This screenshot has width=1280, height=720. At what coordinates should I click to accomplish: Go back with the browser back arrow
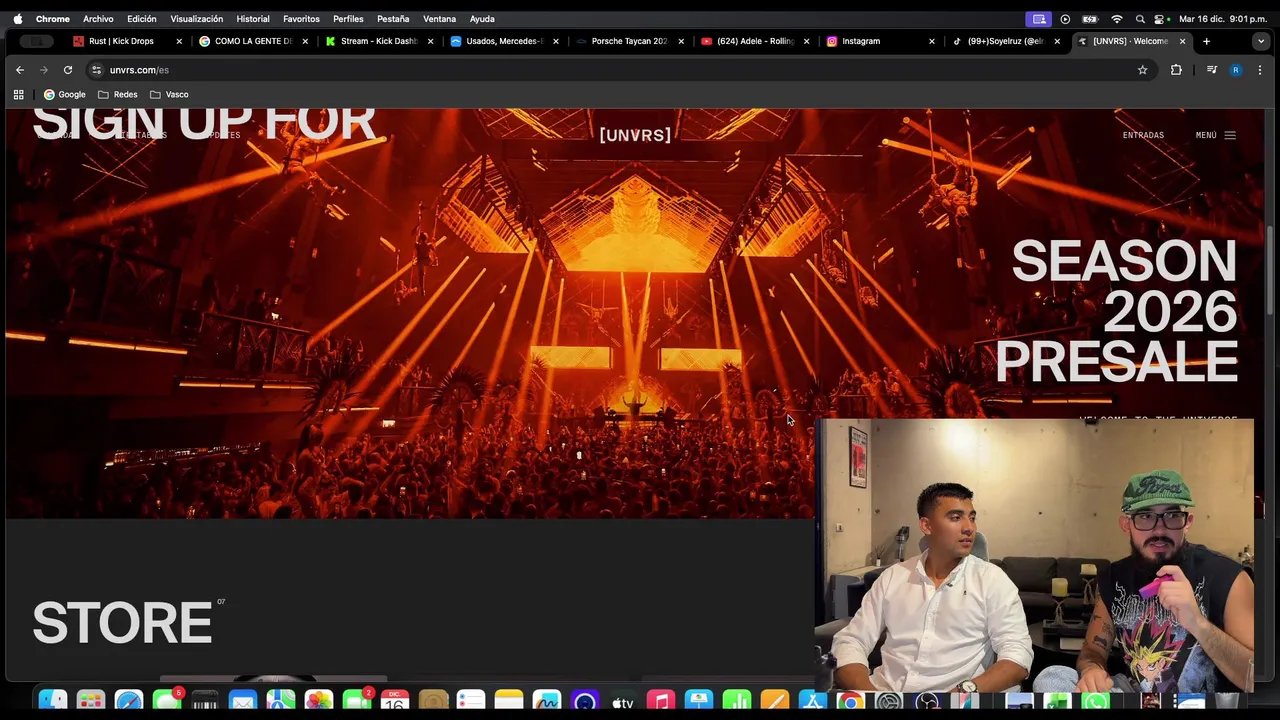point(20,70)
